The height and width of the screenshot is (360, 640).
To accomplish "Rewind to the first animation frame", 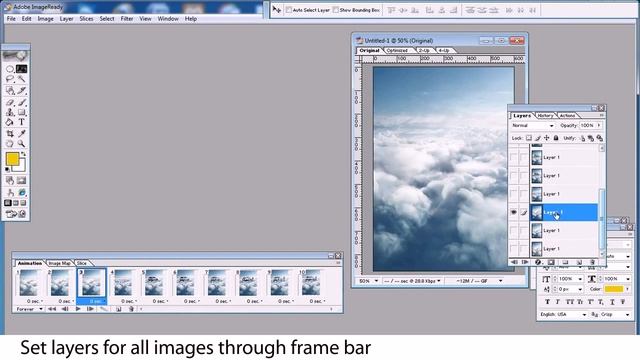I will click(x=52, y=309).
